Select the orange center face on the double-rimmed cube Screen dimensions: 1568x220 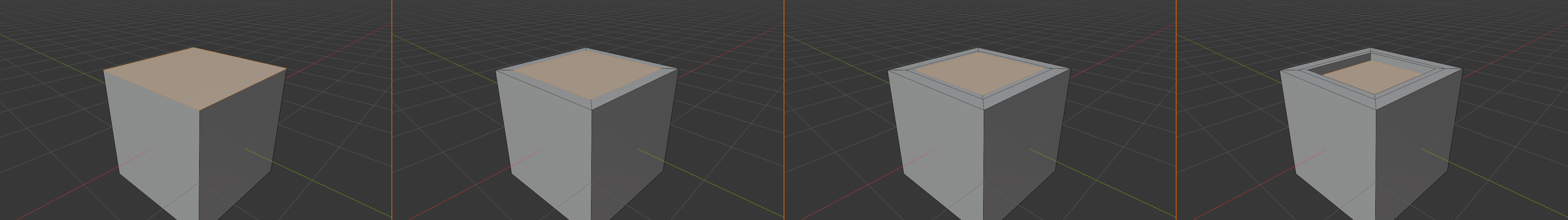980,74
